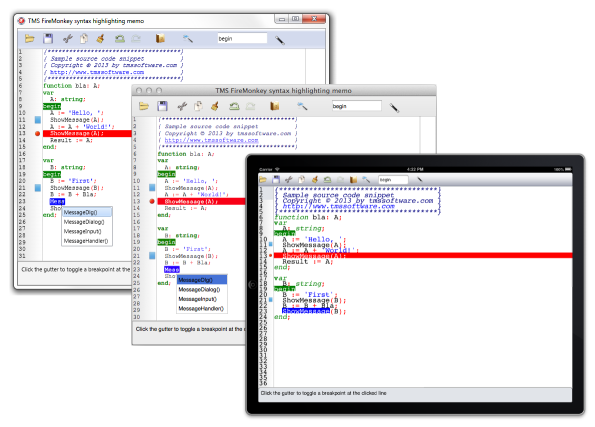The height and width of the screenshot is (427, 595).
Task: Select MessageInput() in Mac window autocomplete list
Action: pos(202,299)
